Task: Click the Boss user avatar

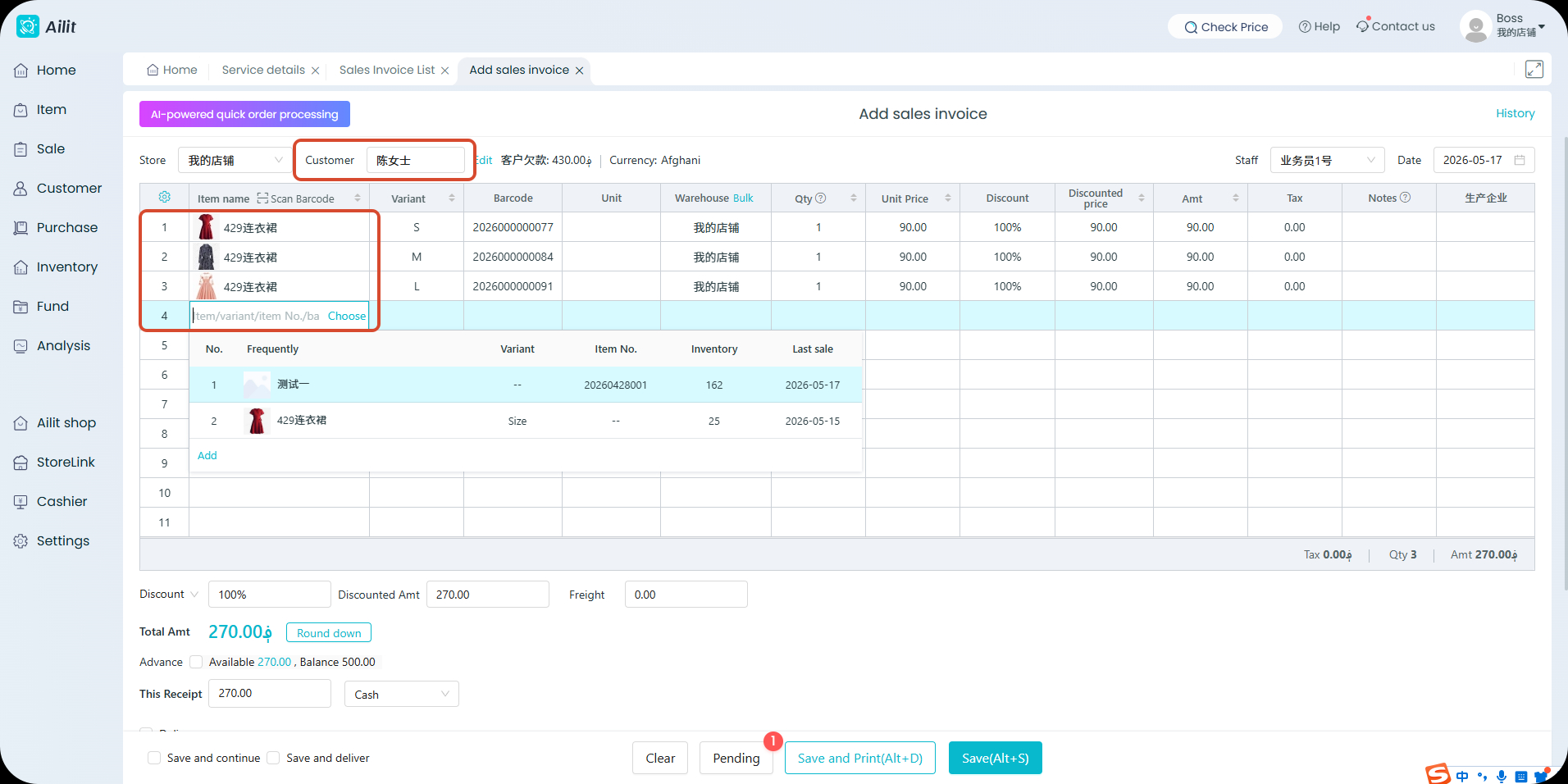Action: pyautogui.click(x=1475, y=26)
